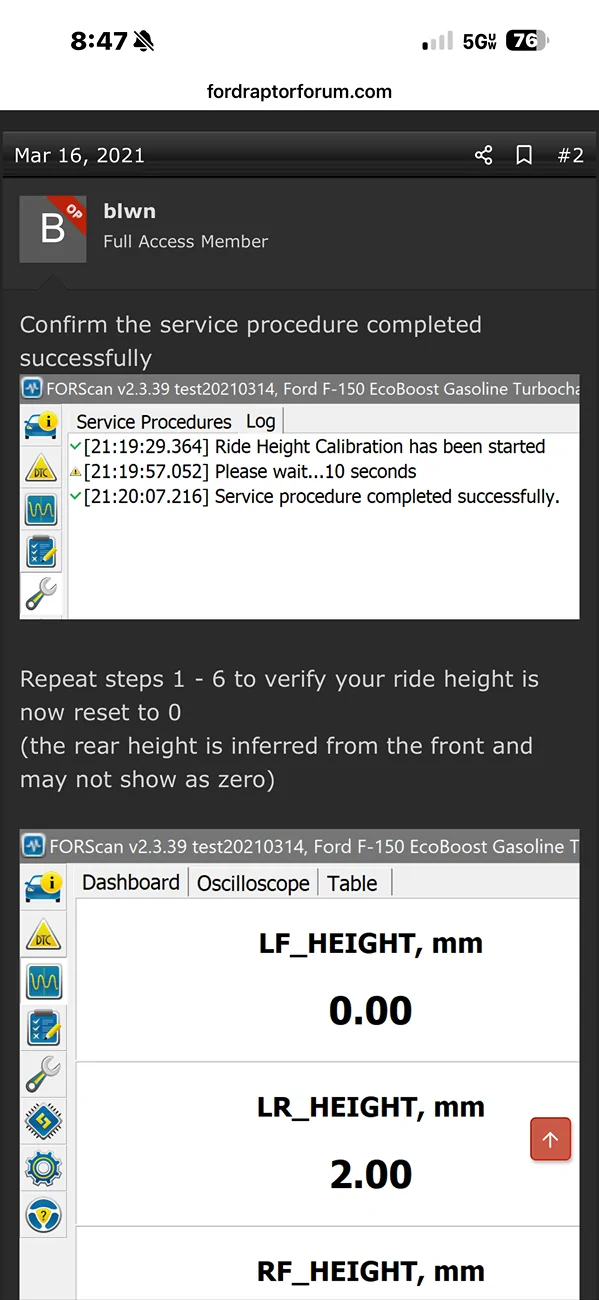Open blwn's avatar with OP badge
Screen dimensions: 599x1300
[53, 229]
